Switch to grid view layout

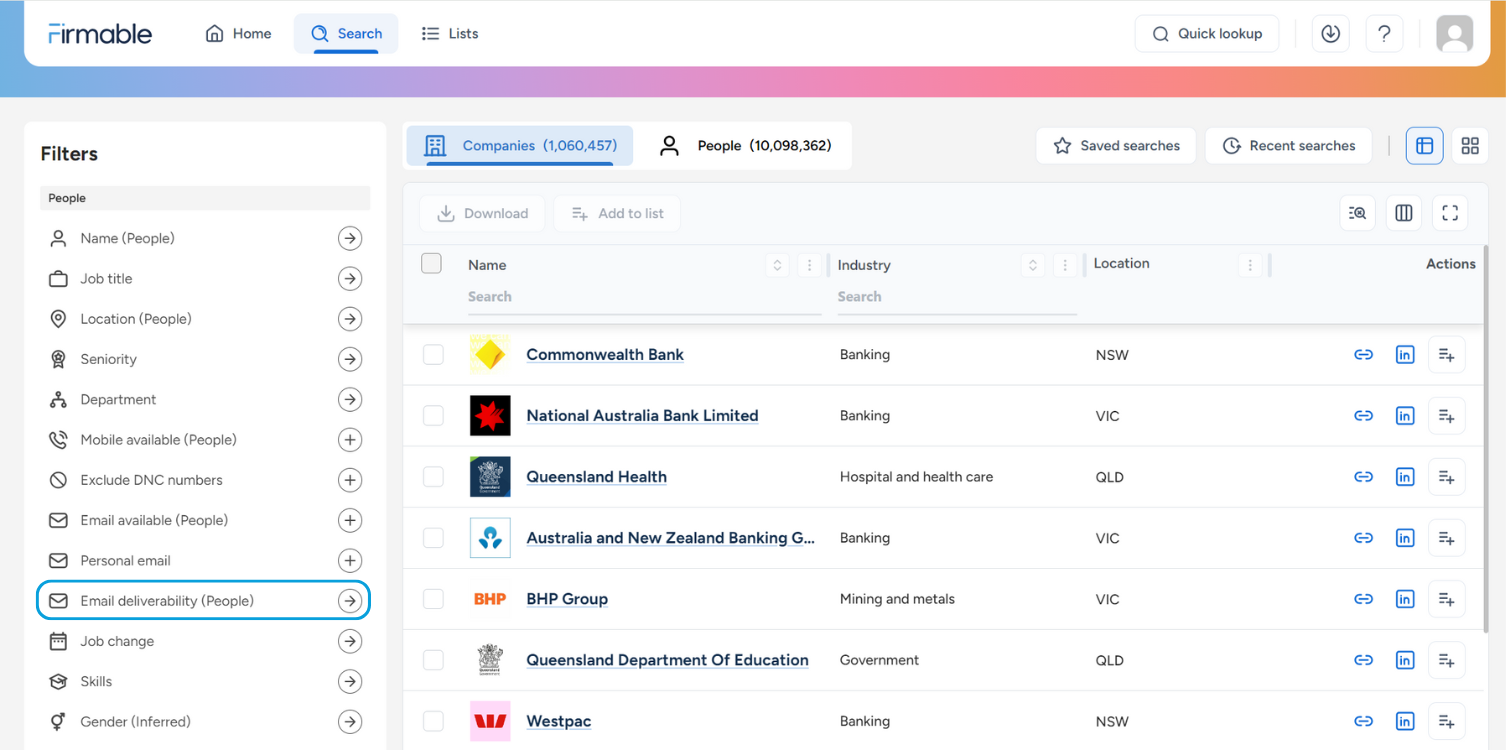point(1470,145)
